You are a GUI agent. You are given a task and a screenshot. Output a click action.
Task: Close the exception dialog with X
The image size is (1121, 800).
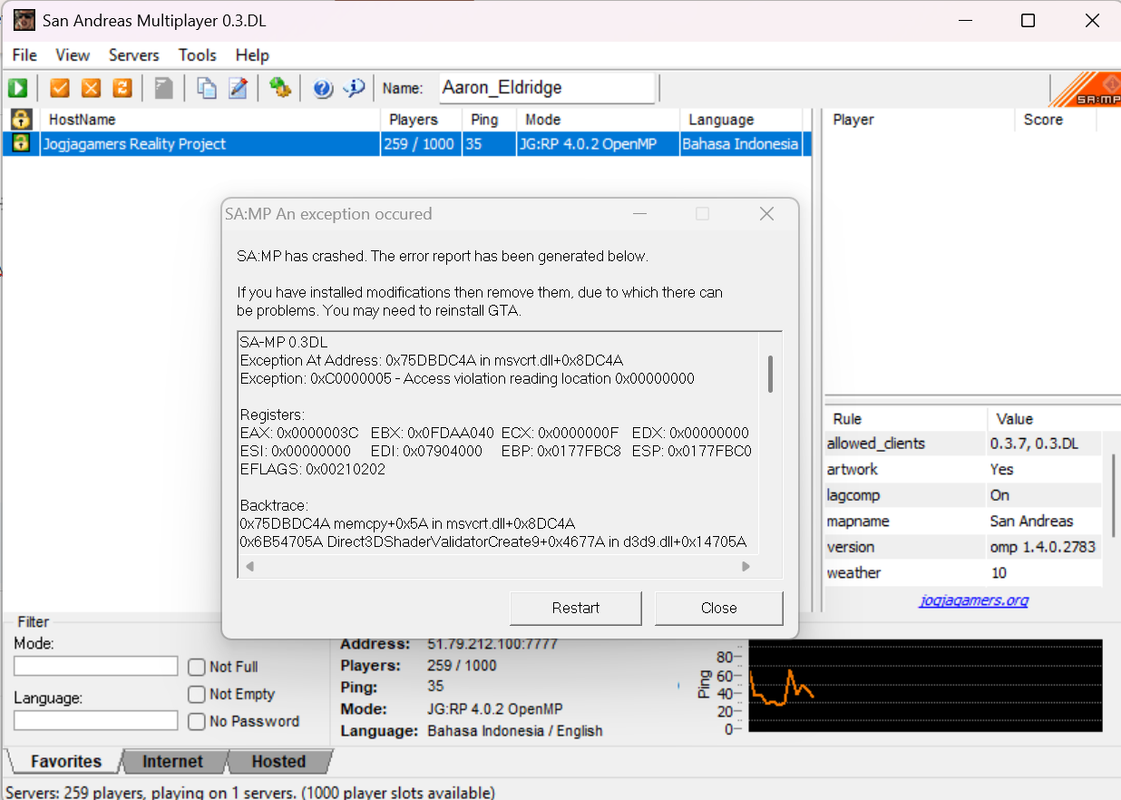pyautogui.click(x=766, y=214)
